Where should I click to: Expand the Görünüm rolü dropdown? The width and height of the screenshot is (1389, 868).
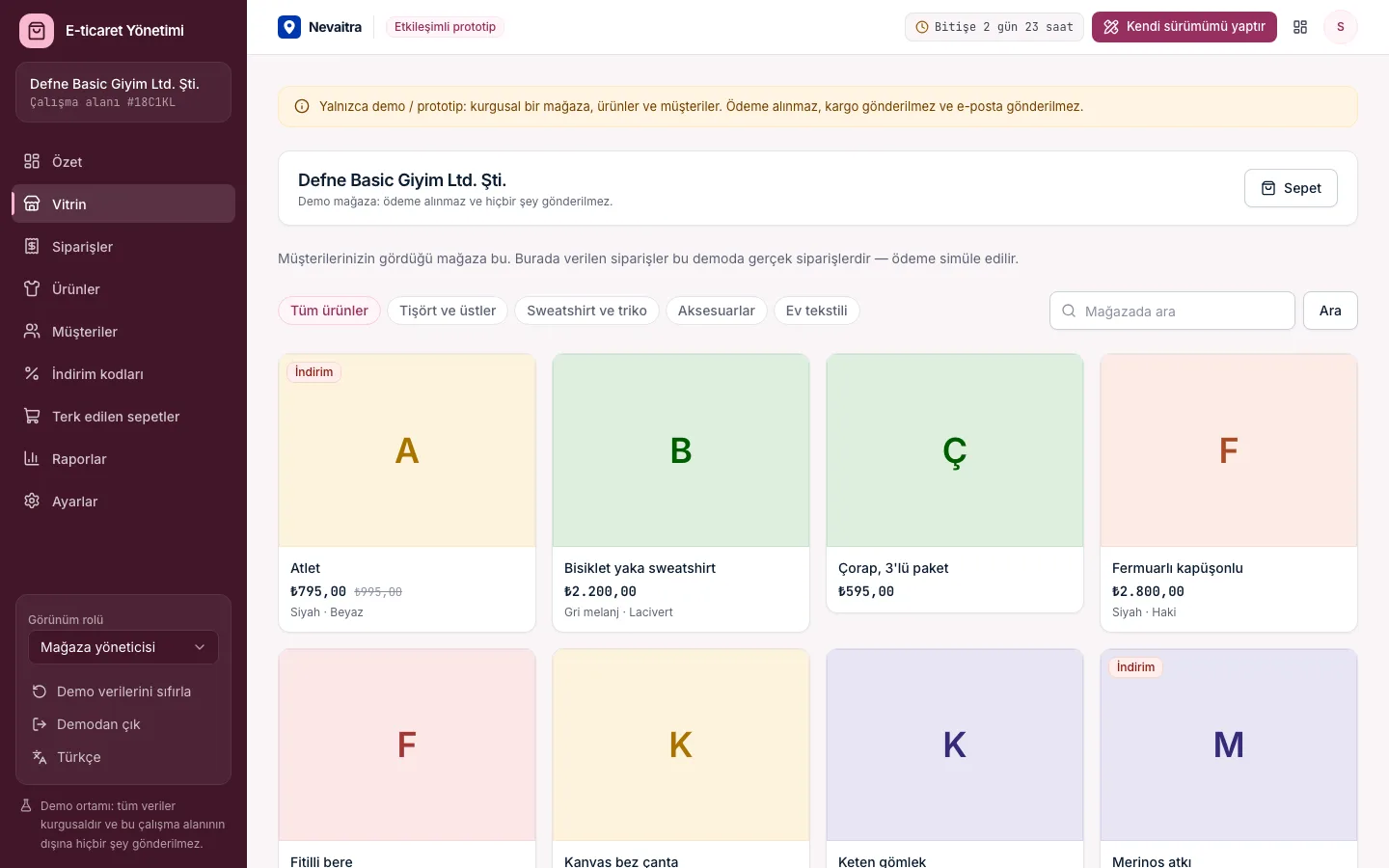[123, 647]
